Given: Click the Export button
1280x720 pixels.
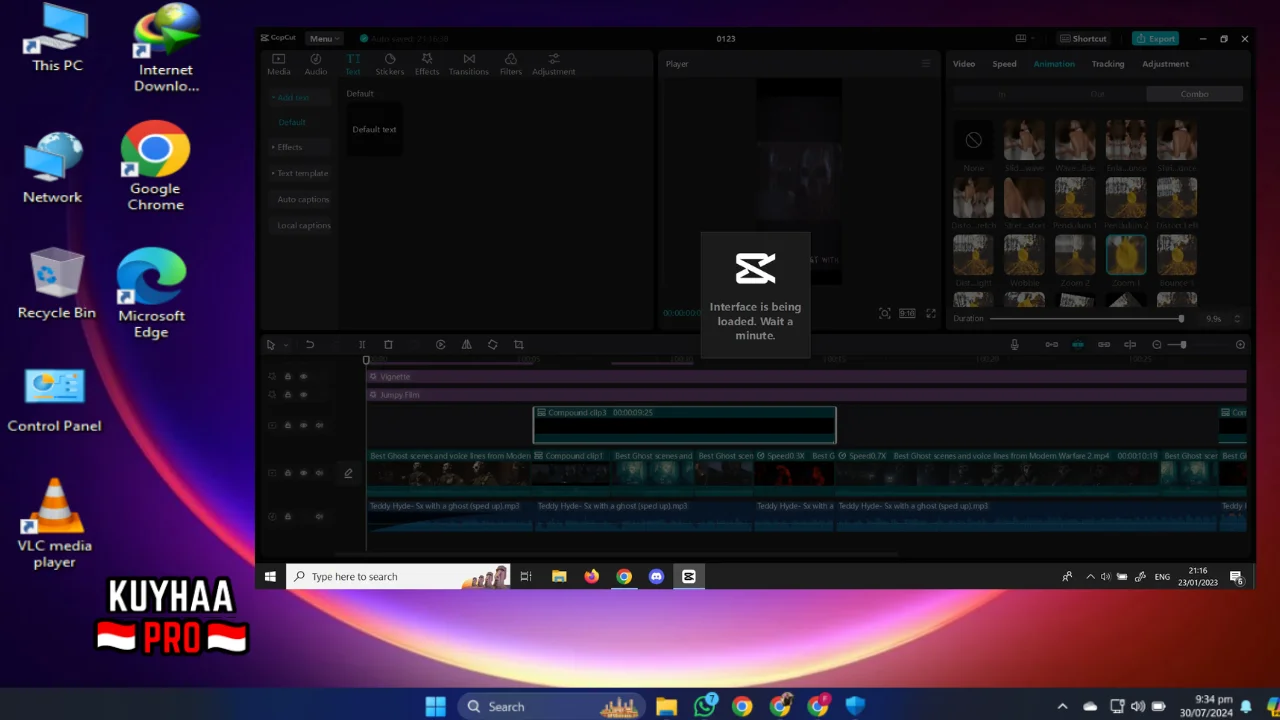Looking at the screenshot, I should click(1155, 39).
